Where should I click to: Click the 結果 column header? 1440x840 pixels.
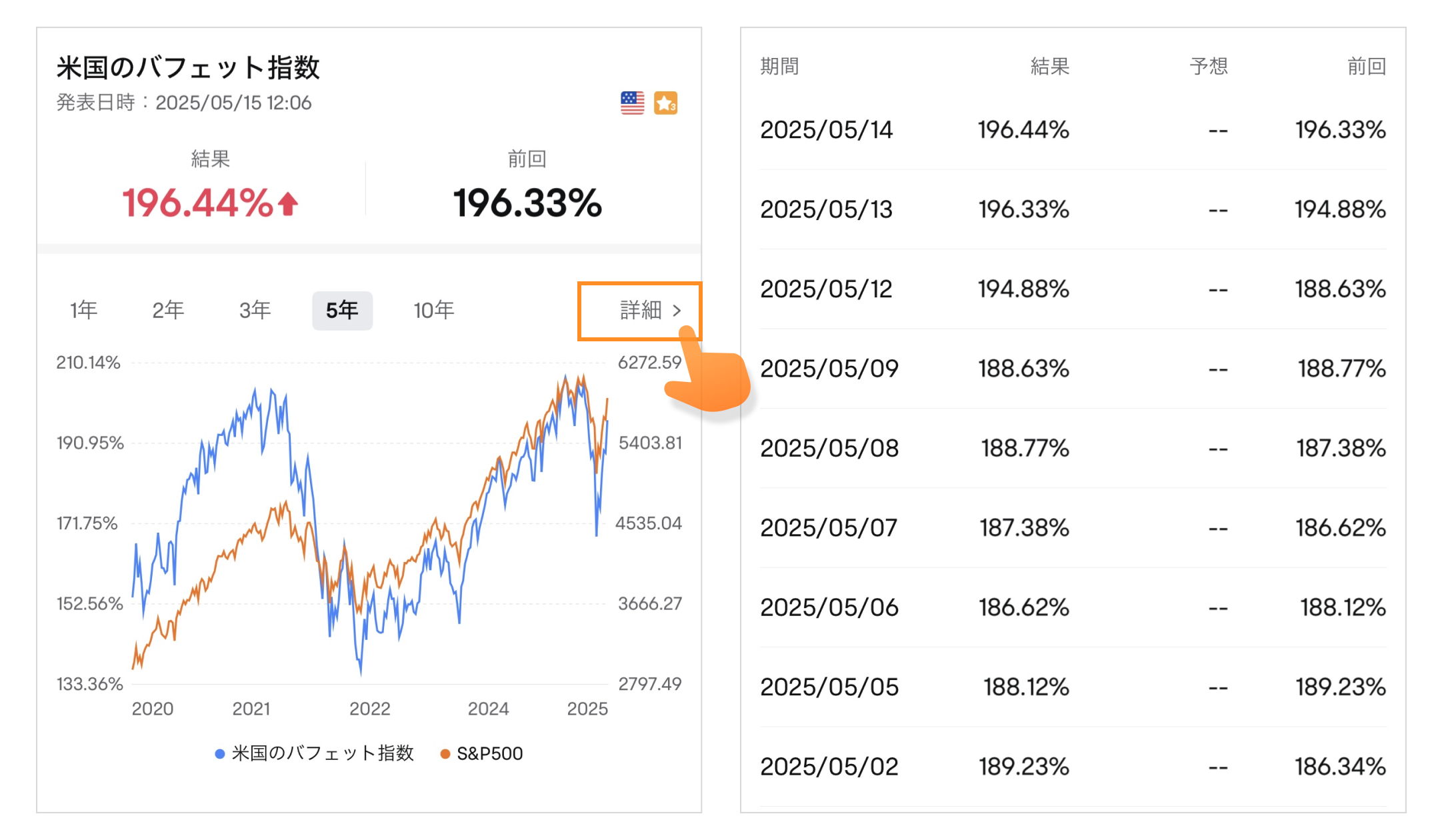pyautogui.click(x=1049, y=65)
